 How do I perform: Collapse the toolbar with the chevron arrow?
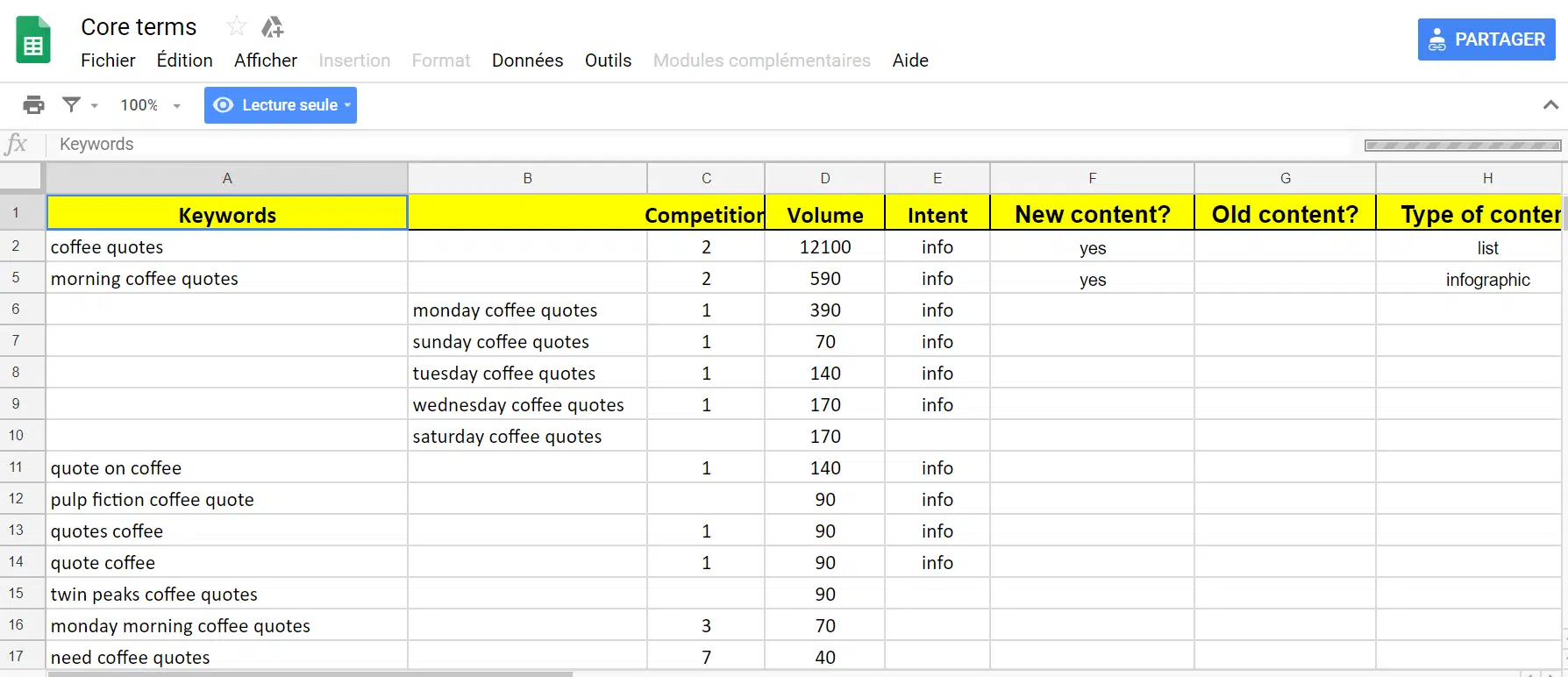coord(1550,105)
